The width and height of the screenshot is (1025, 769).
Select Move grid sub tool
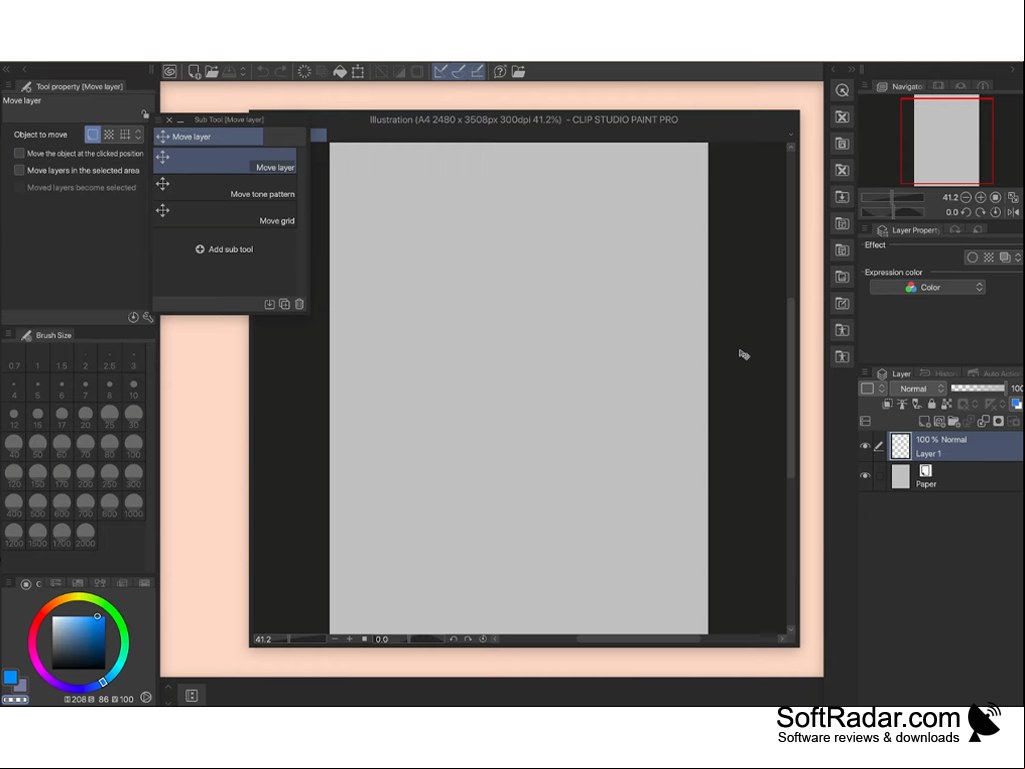pyautogui.click(x=225, y=214)
